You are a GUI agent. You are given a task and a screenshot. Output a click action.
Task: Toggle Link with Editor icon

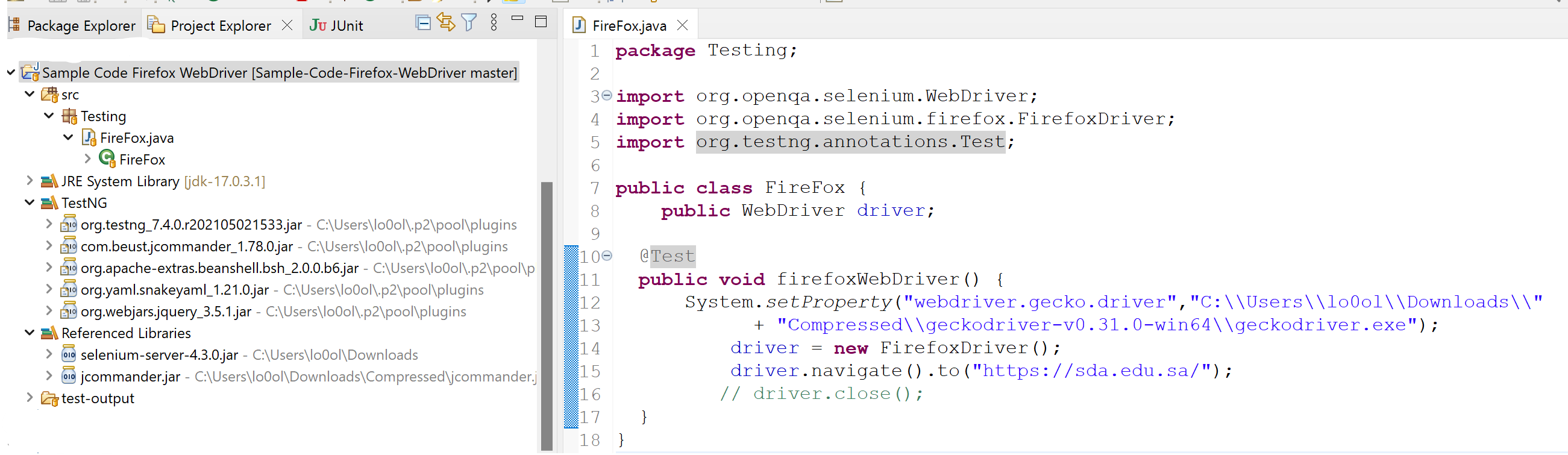[x=445, y=22]
